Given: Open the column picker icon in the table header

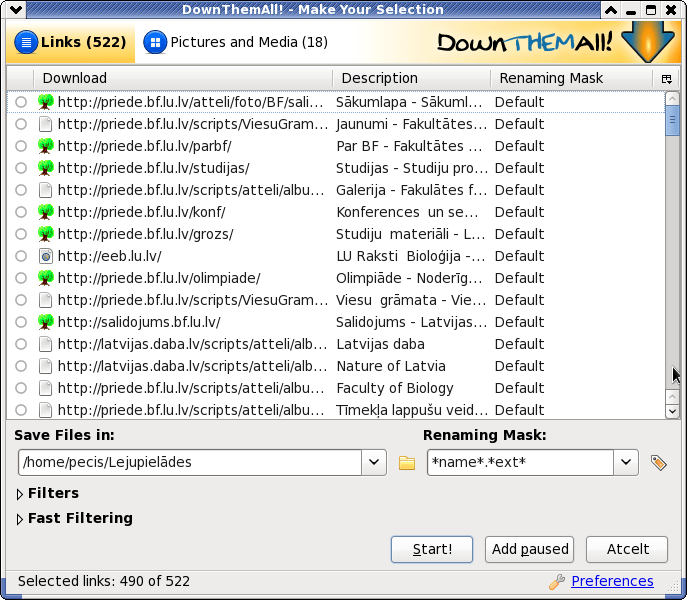Looking at the screenshot, I should coord(666,79).
